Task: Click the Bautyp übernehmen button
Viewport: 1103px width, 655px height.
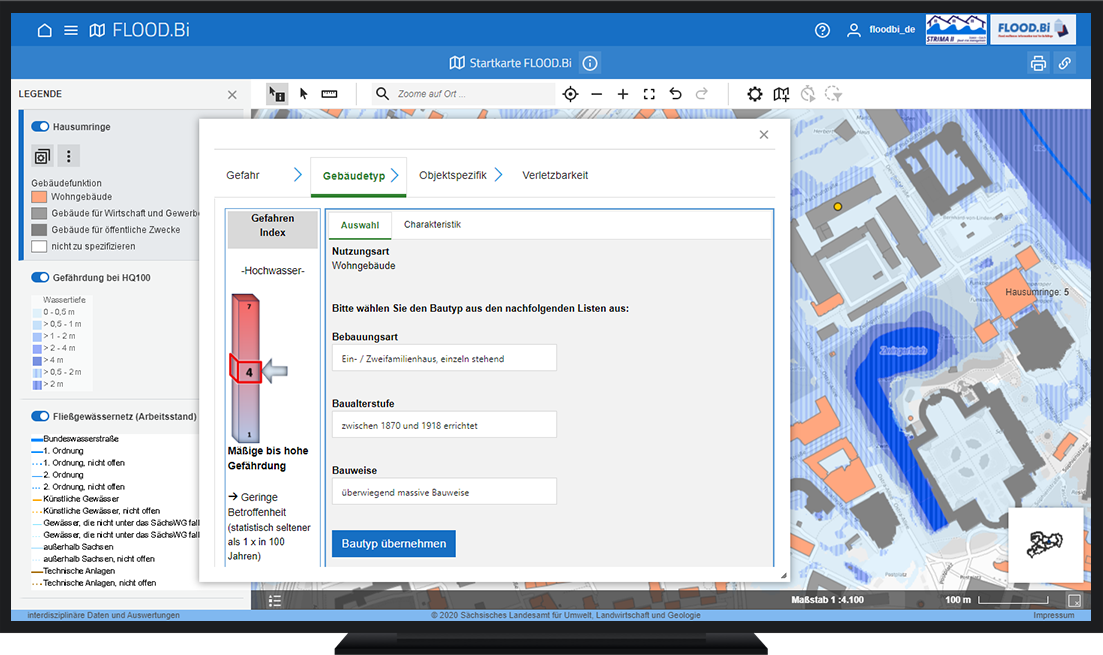Action: pyautogui.click(x=393, y=544)
